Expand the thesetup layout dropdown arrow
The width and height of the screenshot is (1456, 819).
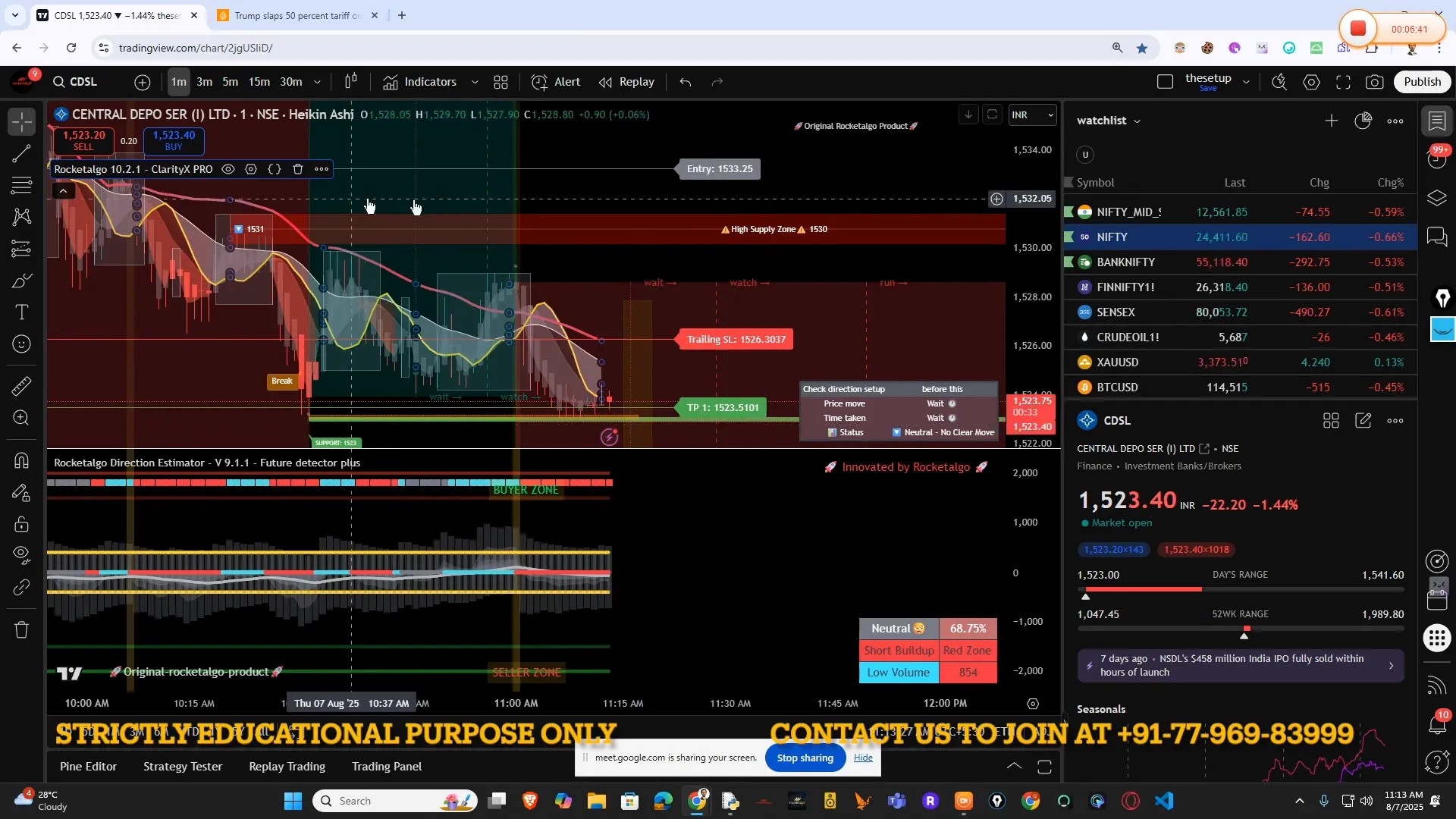click(1246, 82)
